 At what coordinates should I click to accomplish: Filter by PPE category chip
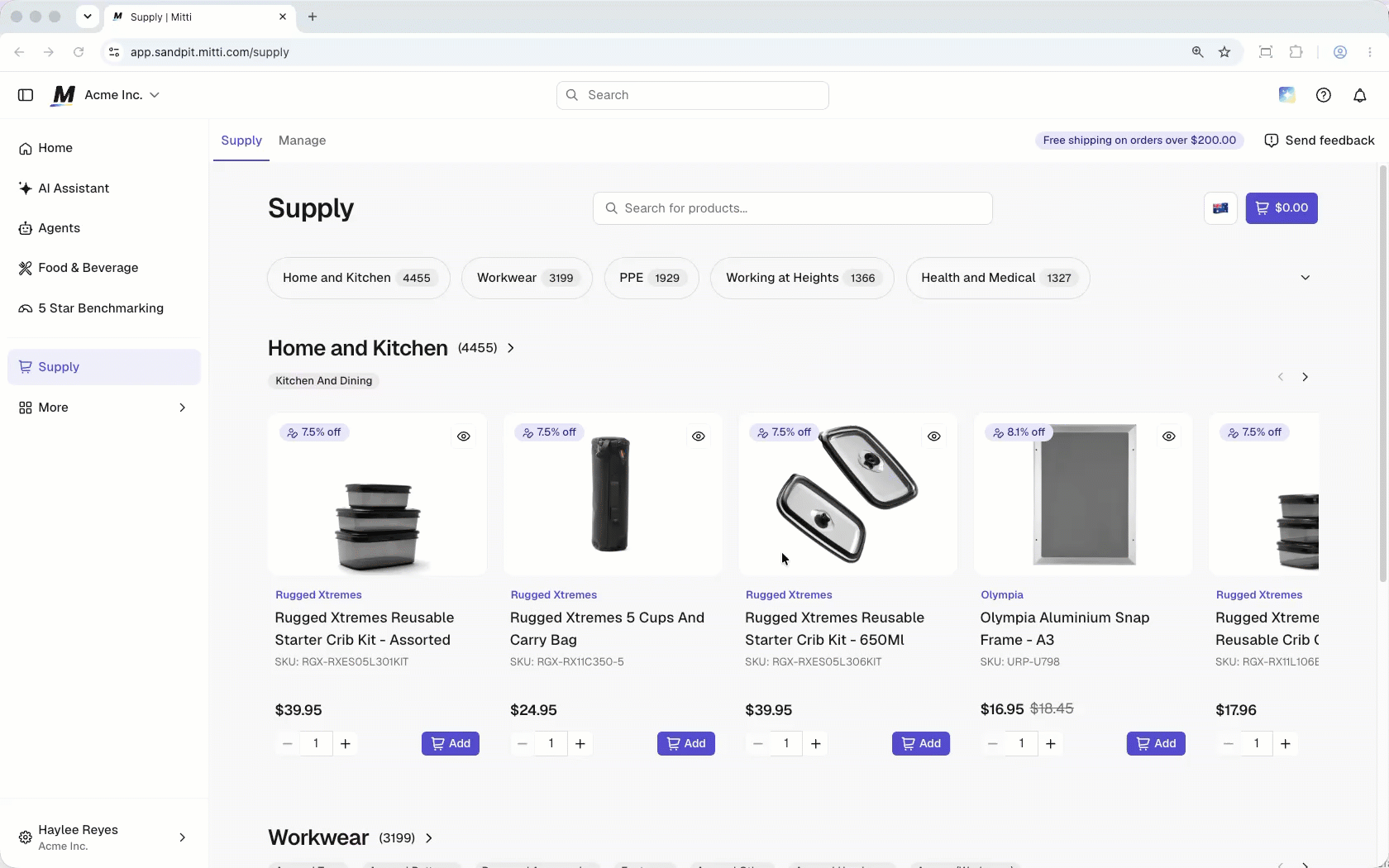pos(652,278)
